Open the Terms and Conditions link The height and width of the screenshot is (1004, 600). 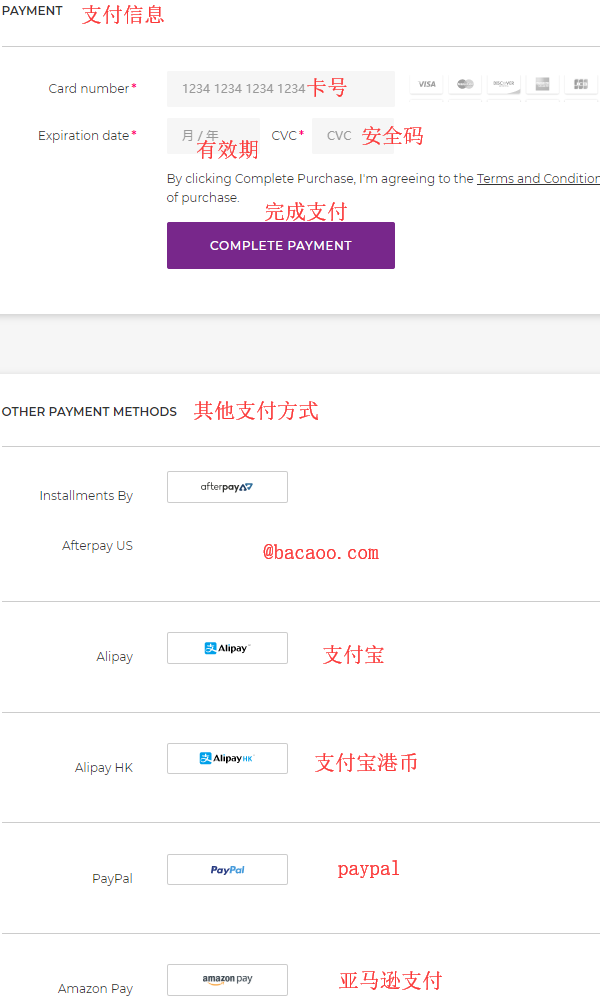coord(538,179)
